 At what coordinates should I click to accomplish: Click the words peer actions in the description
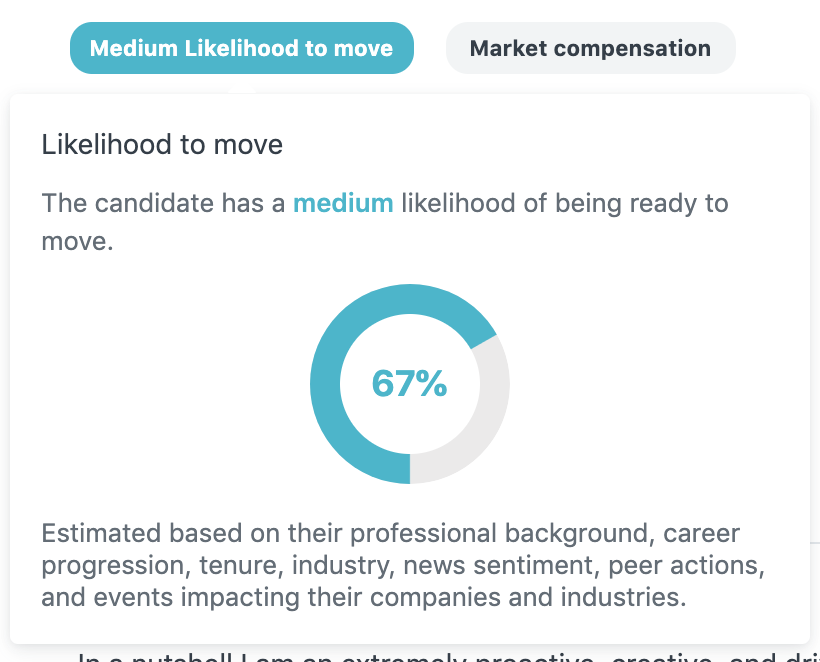[x=687, y=565]
